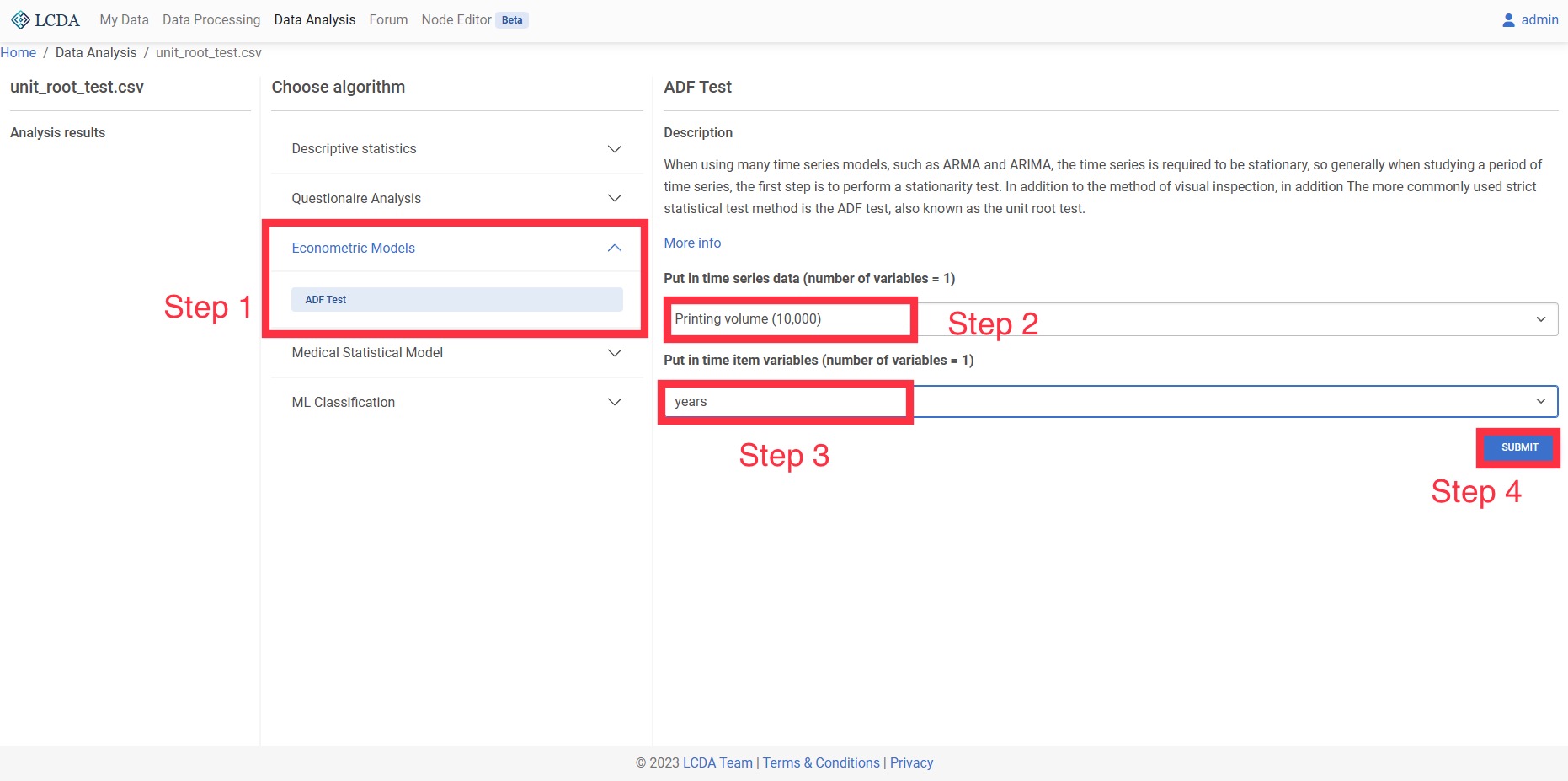Expand Medical Statistical Model section

tap(614, 353)
